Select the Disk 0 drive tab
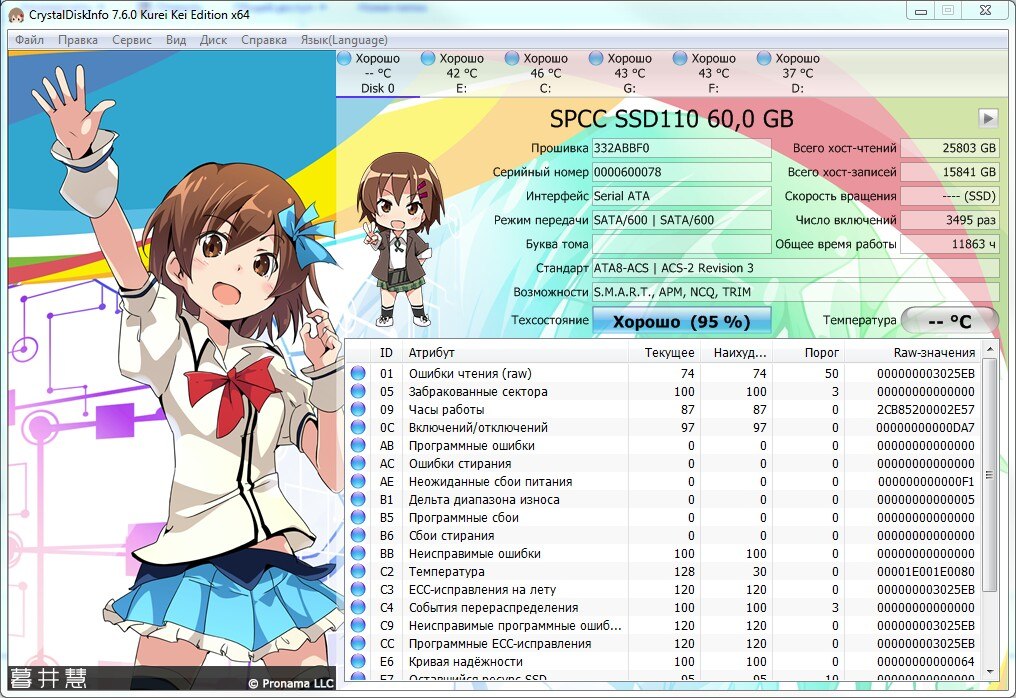1016x698 pixels. tap(378, 73)
